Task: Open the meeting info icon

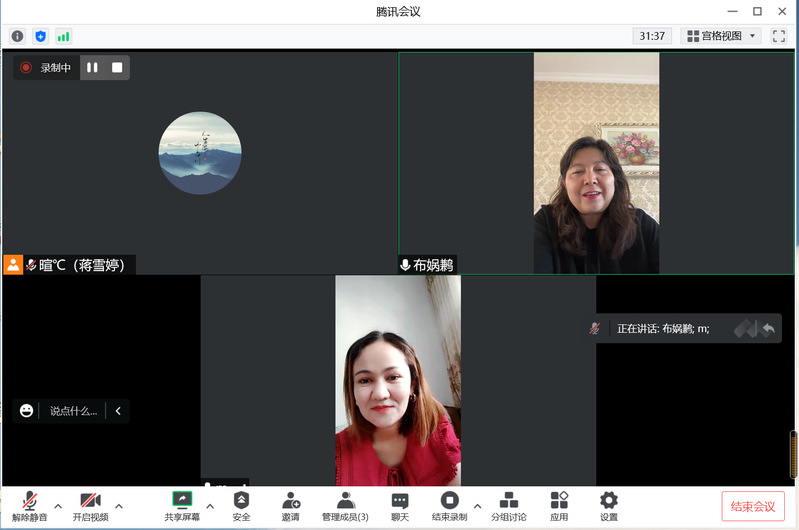Action: (17, 36)
